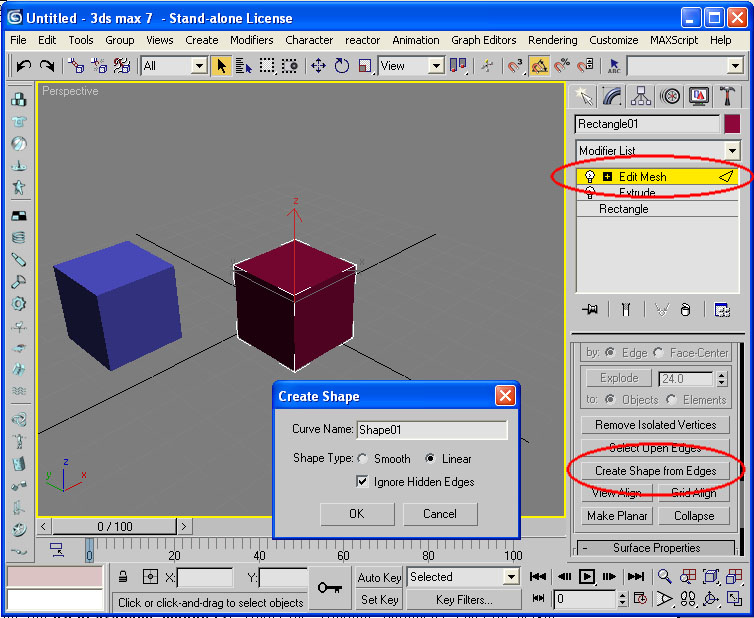The width and height of the screenshot is (754, 618).
Task: Select the Edge radio button
Action: pyautogui.click(x=610, y=353)
